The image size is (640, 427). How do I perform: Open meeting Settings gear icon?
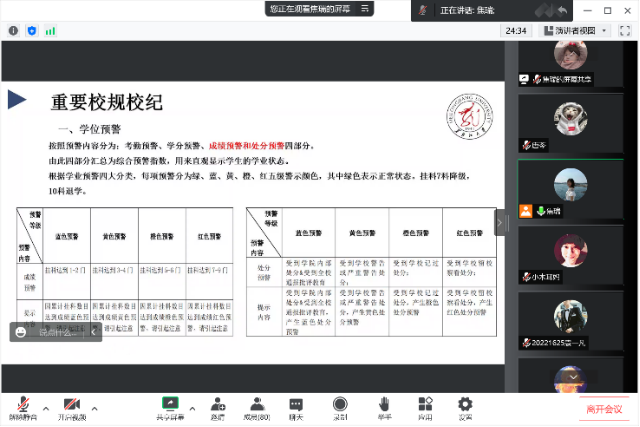pyautogui.click(x=465, y=405)
